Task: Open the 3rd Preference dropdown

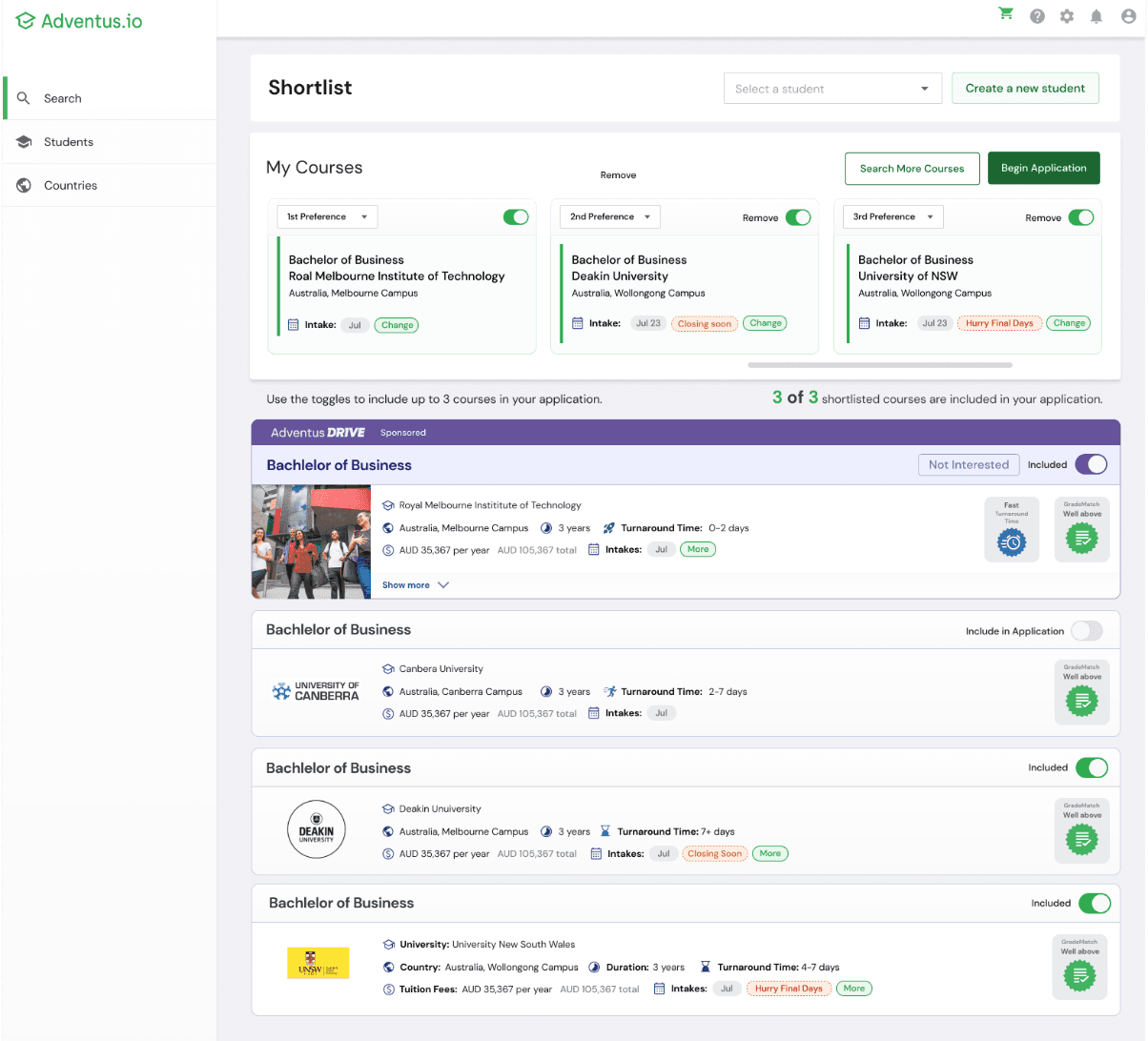Action: [x=893, y=216]
